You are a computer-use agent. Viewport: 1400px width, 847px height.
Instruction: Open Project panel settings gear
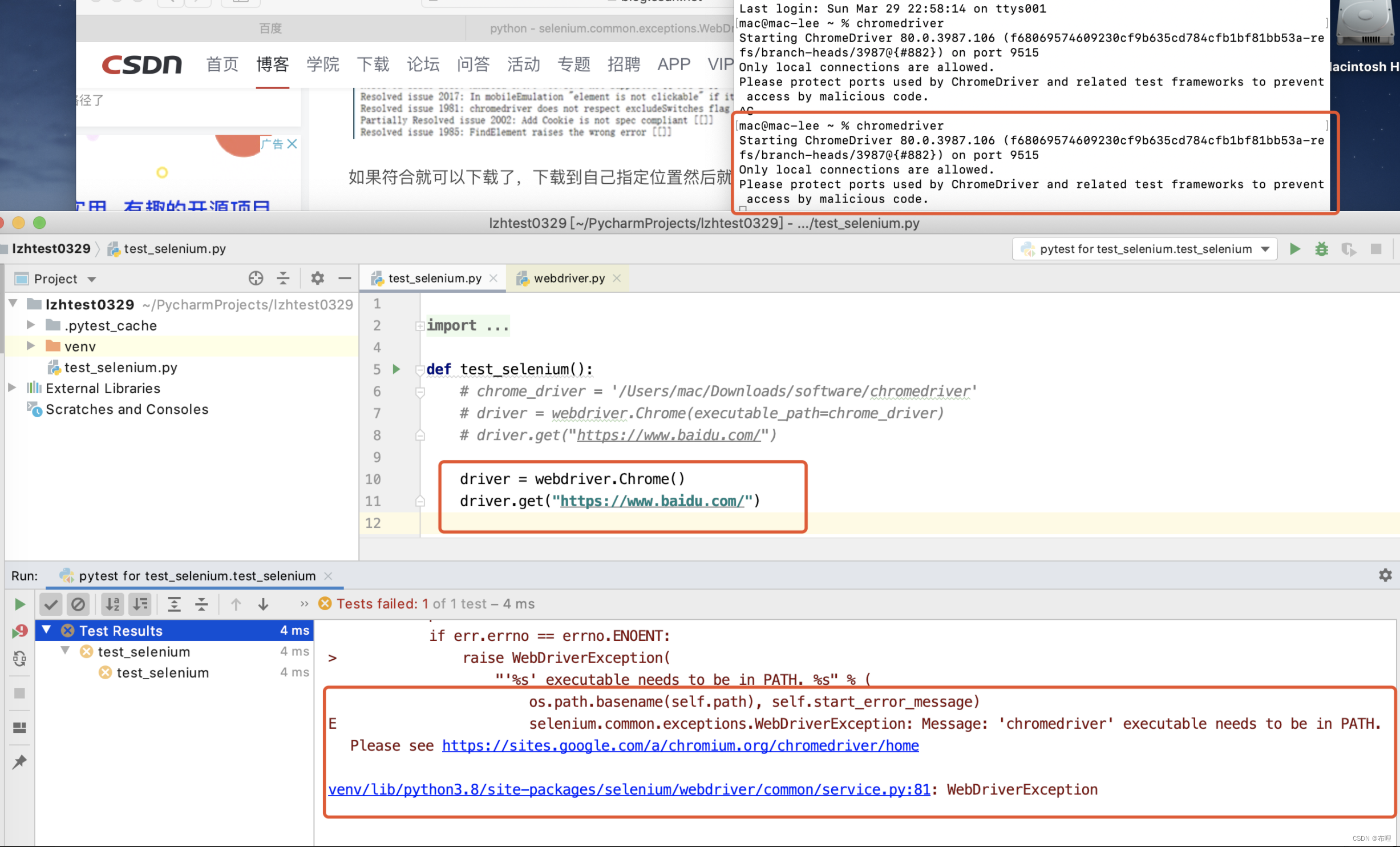(x=317, y=278)
